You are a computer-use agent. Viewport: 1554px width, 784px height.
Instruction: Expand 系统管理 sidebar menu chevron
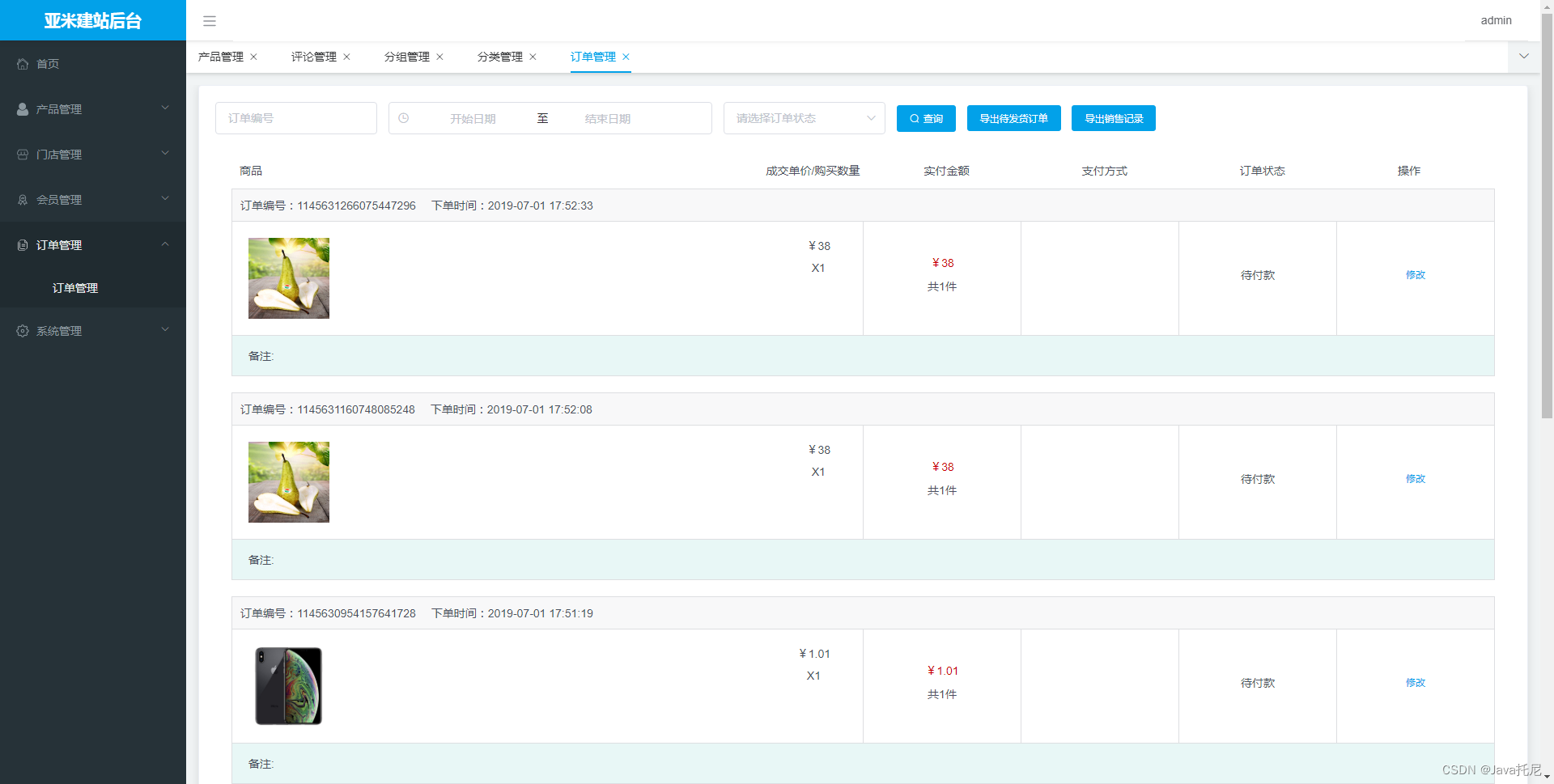point(165,329)
